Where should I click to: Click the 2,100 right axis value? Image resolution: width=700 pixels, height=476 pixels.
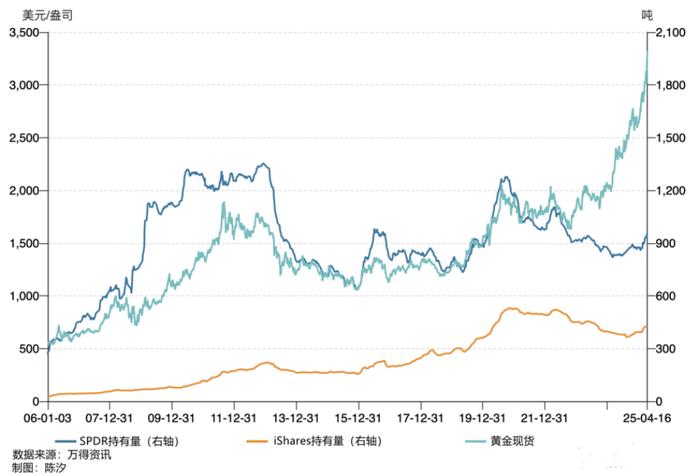[x=671, y=32]
